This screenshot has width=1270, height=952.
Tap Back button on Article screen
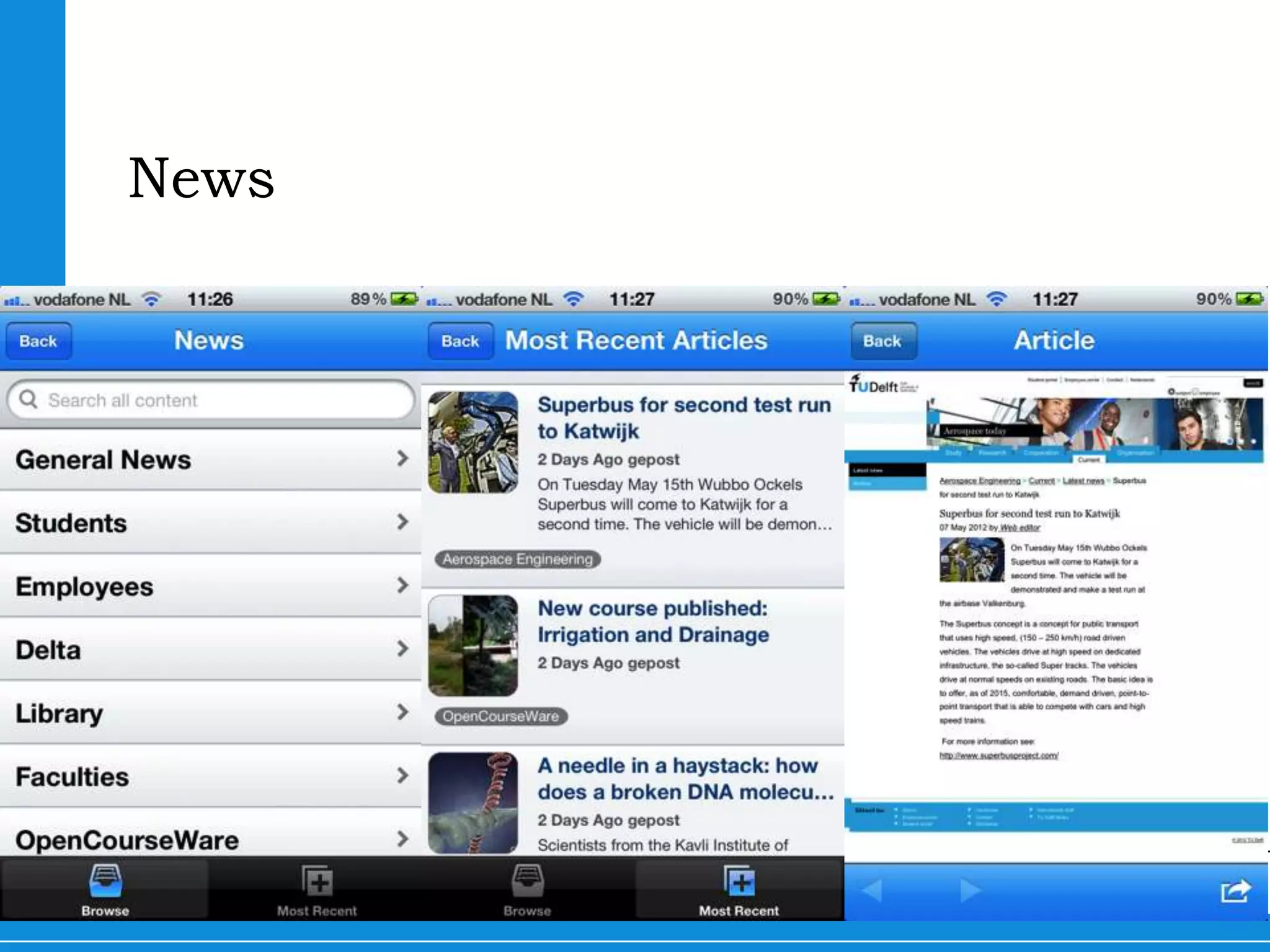coord(883,341)
